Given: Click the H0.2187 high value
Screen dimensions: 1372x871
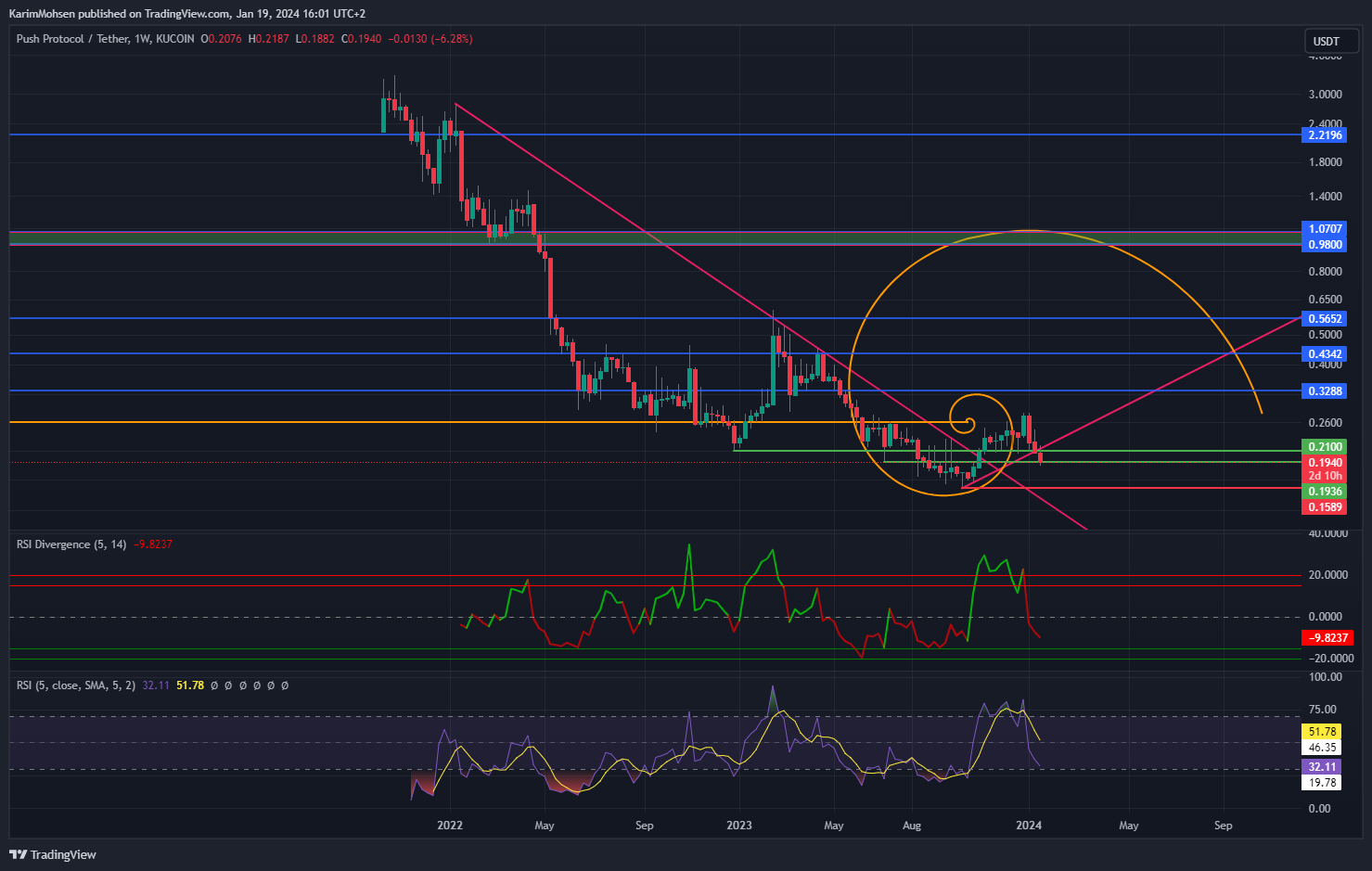Looking at the screenshot, I should 268,39.
